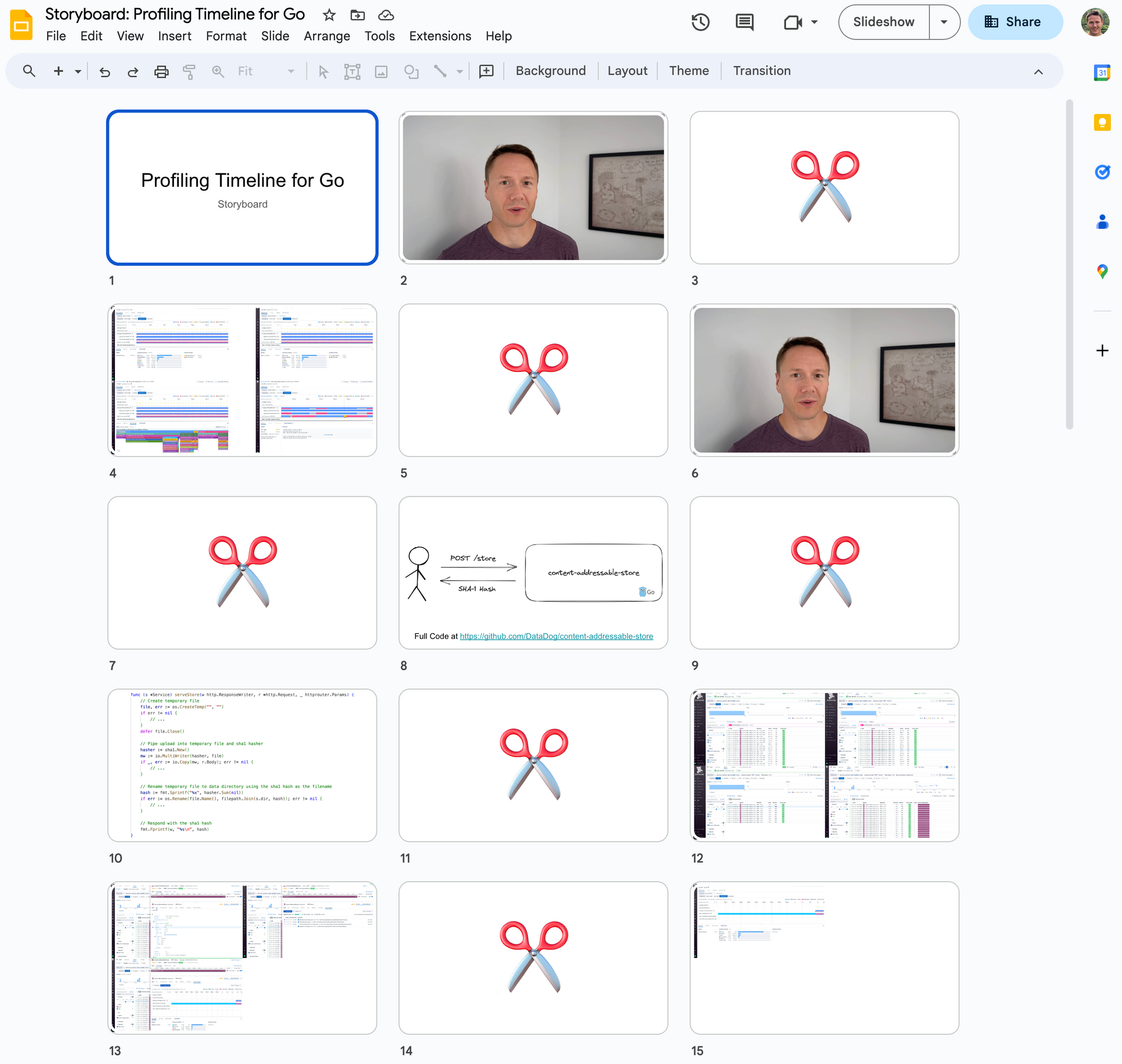
Task: Open the Arrange menu
Action: pos(327,36)
